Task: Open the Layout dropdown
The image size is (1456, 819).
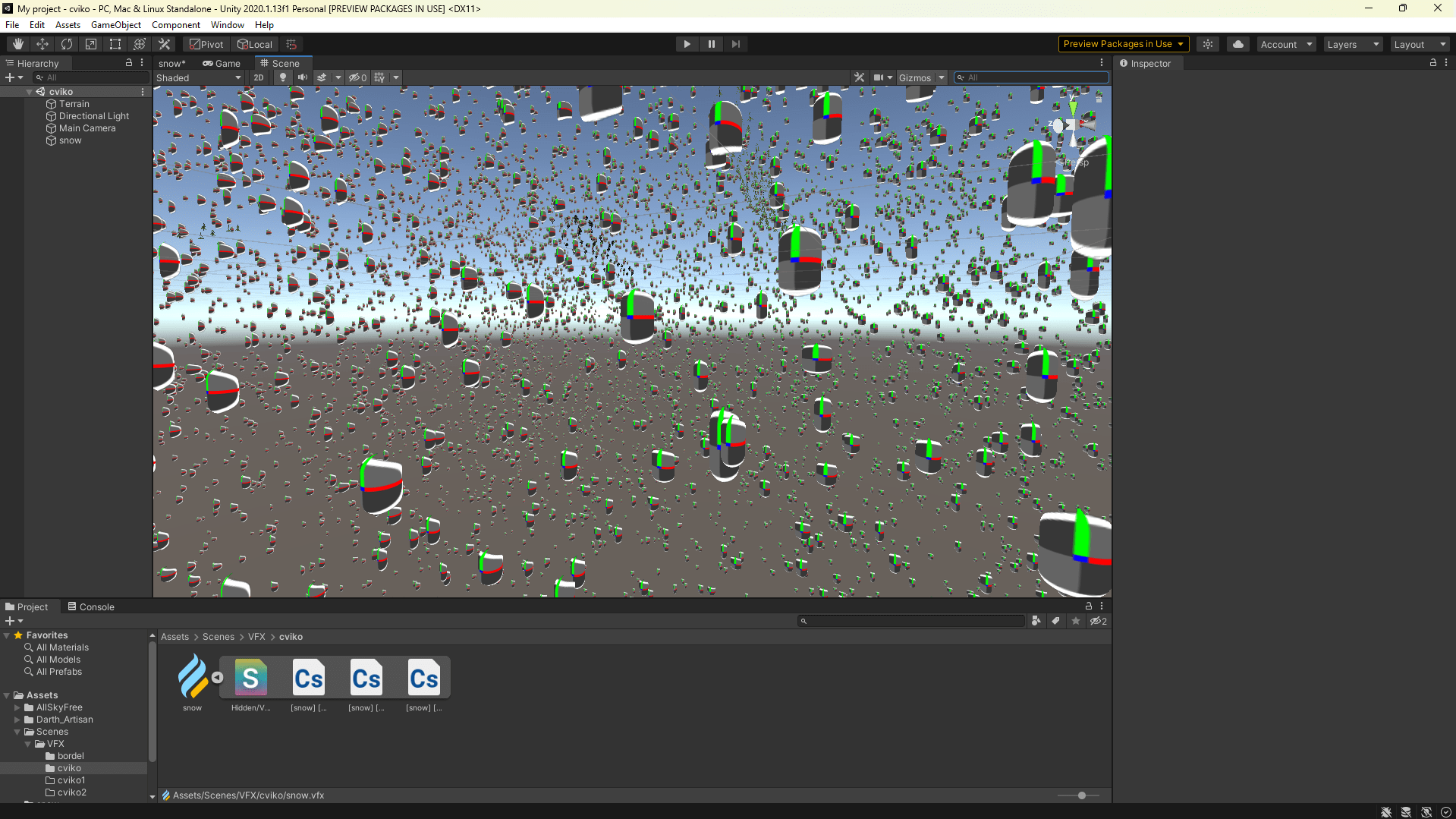Action: click(1420, 44)
